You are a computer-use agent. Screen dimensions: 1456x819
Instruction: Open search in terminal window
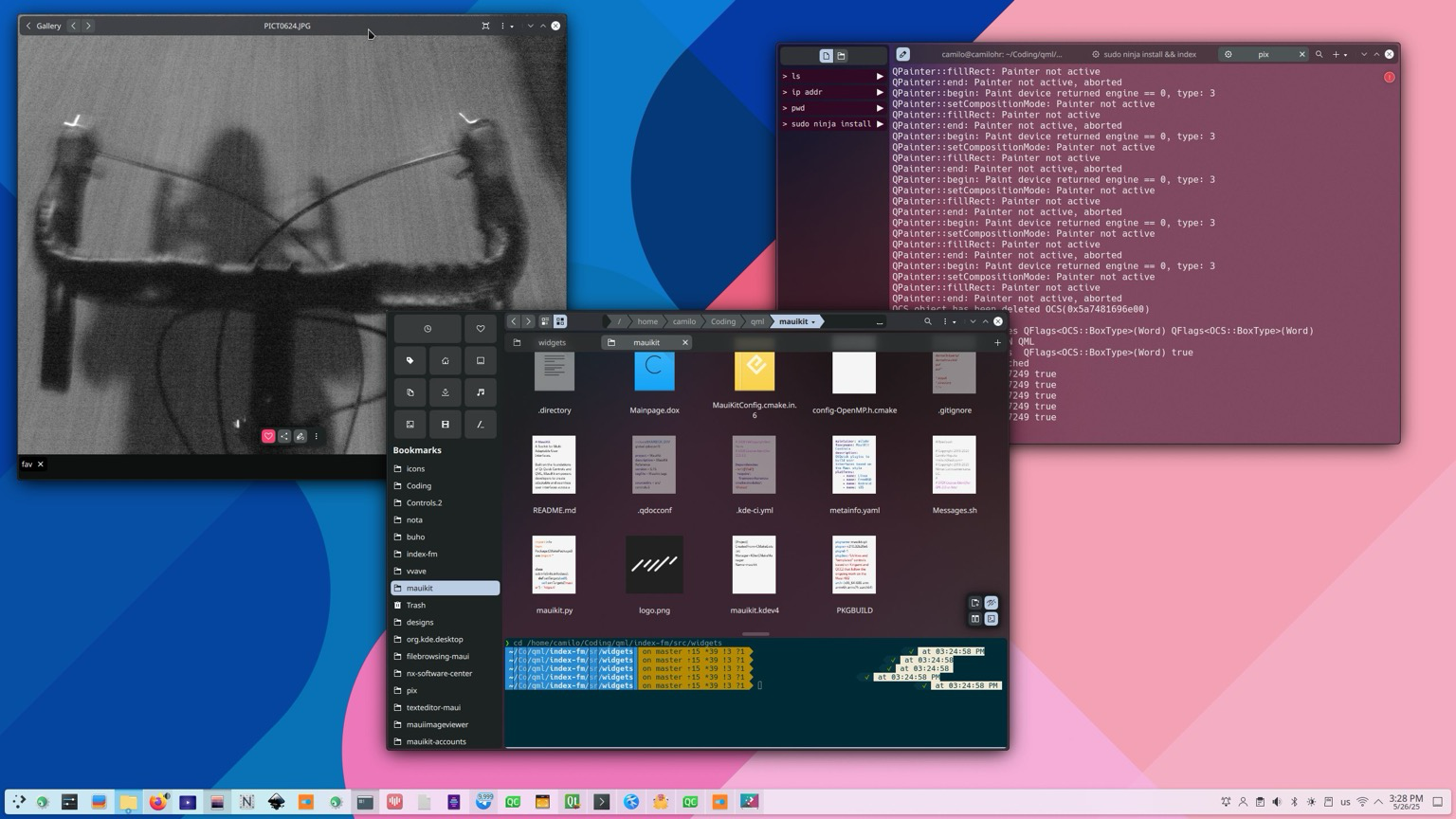[x=1319, y=54]
